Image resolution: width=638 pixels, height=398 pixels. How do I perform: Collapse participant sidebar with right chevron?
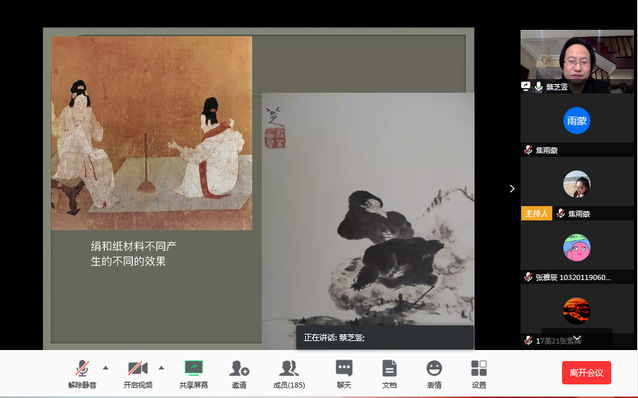(512, 188)
